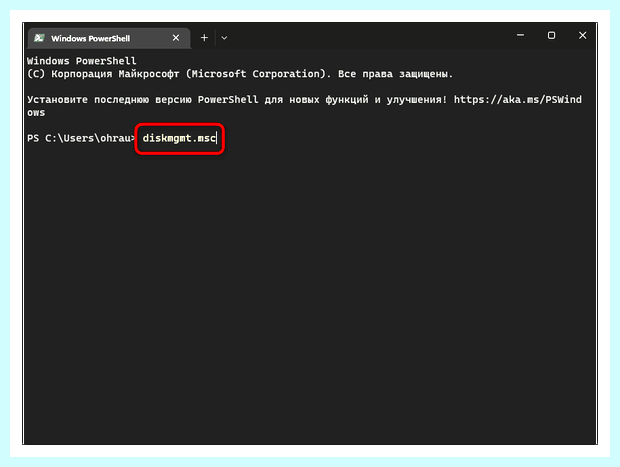620x467 pixels.
Task: Click the PS C:\Users\ohrau> prompt text
Action: [x=81, y=138]
